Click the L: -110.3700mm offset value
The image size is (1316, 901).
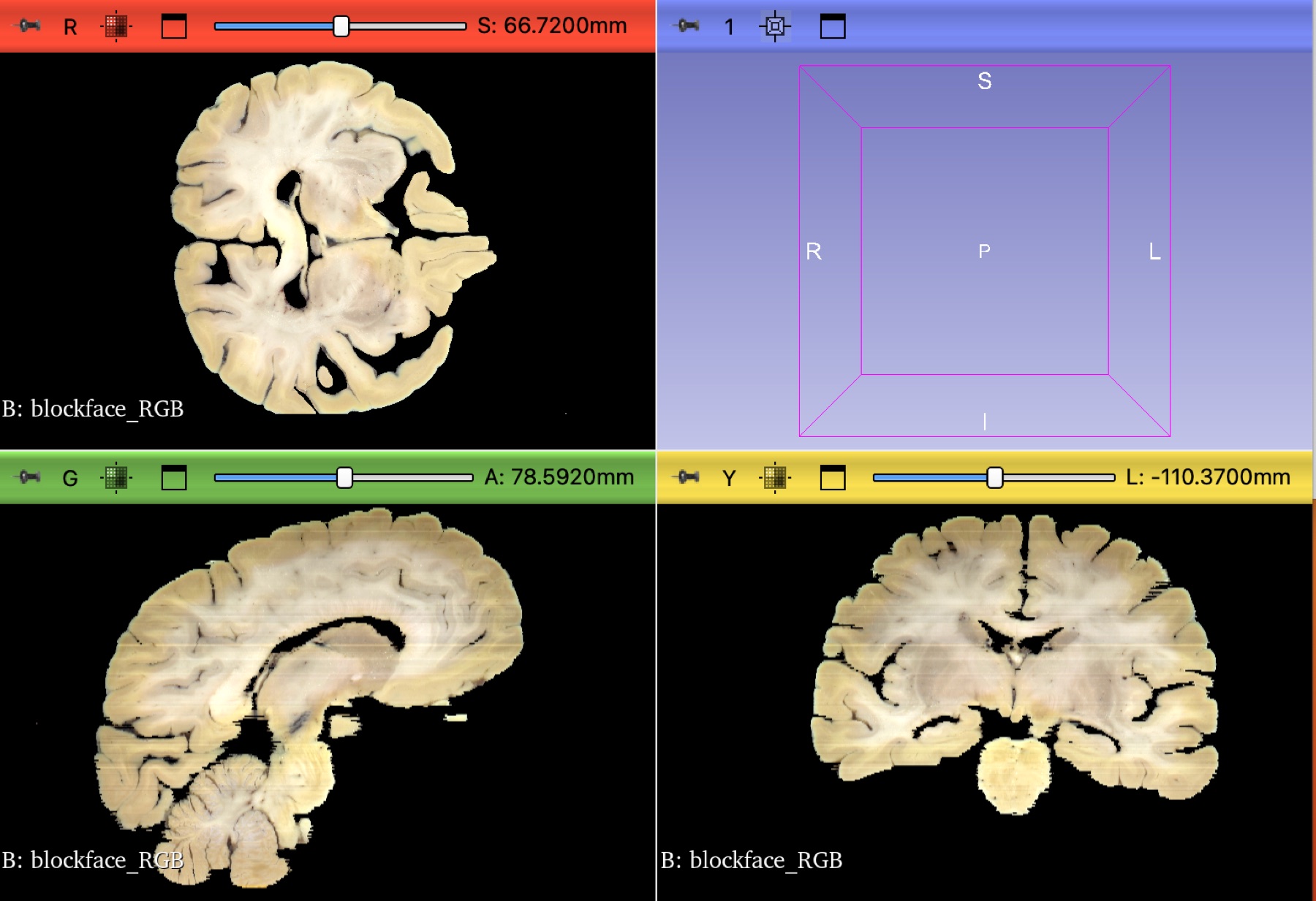point(1208,477)
